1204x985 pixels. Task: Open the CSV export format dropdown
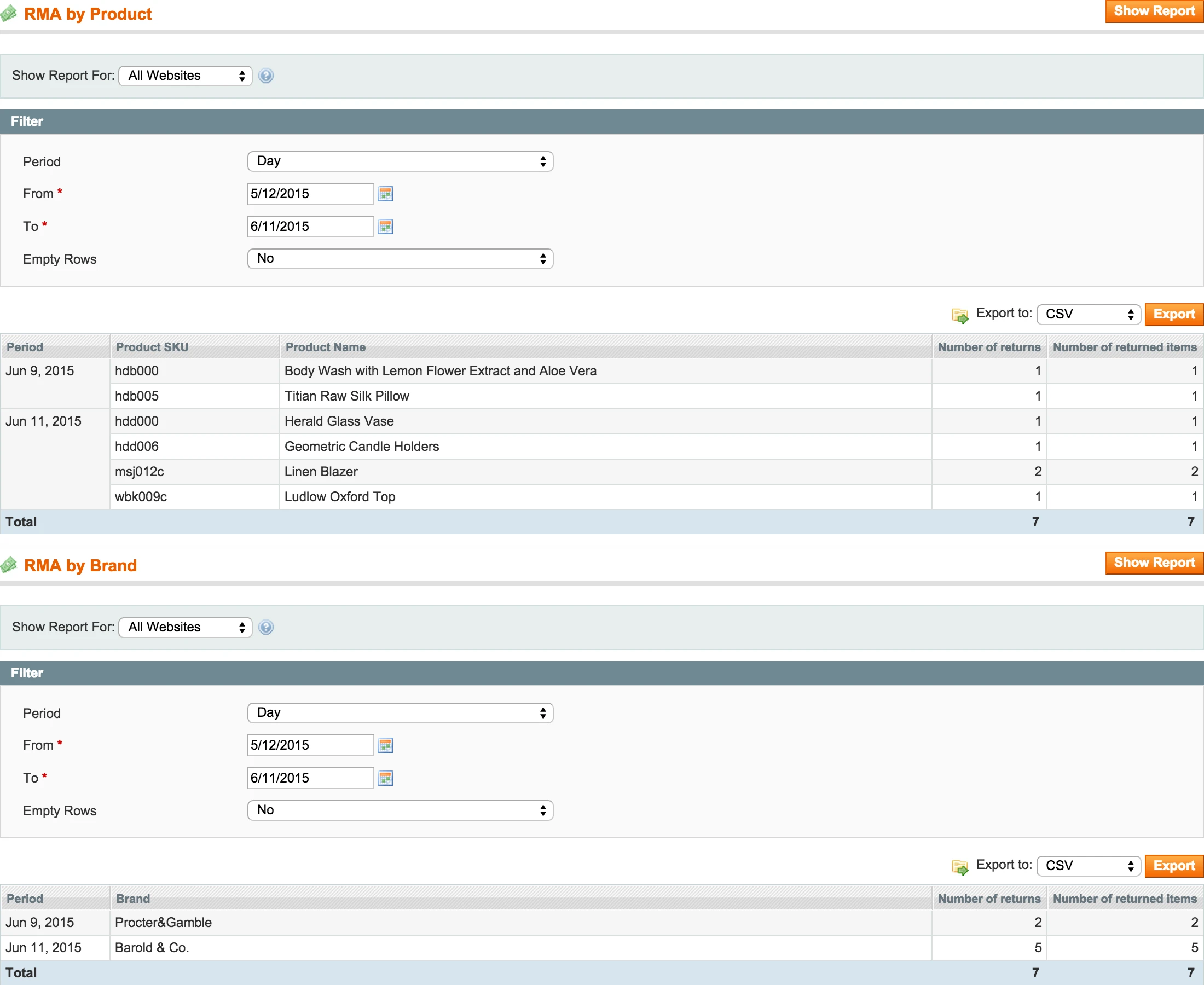coord(1087,314)
